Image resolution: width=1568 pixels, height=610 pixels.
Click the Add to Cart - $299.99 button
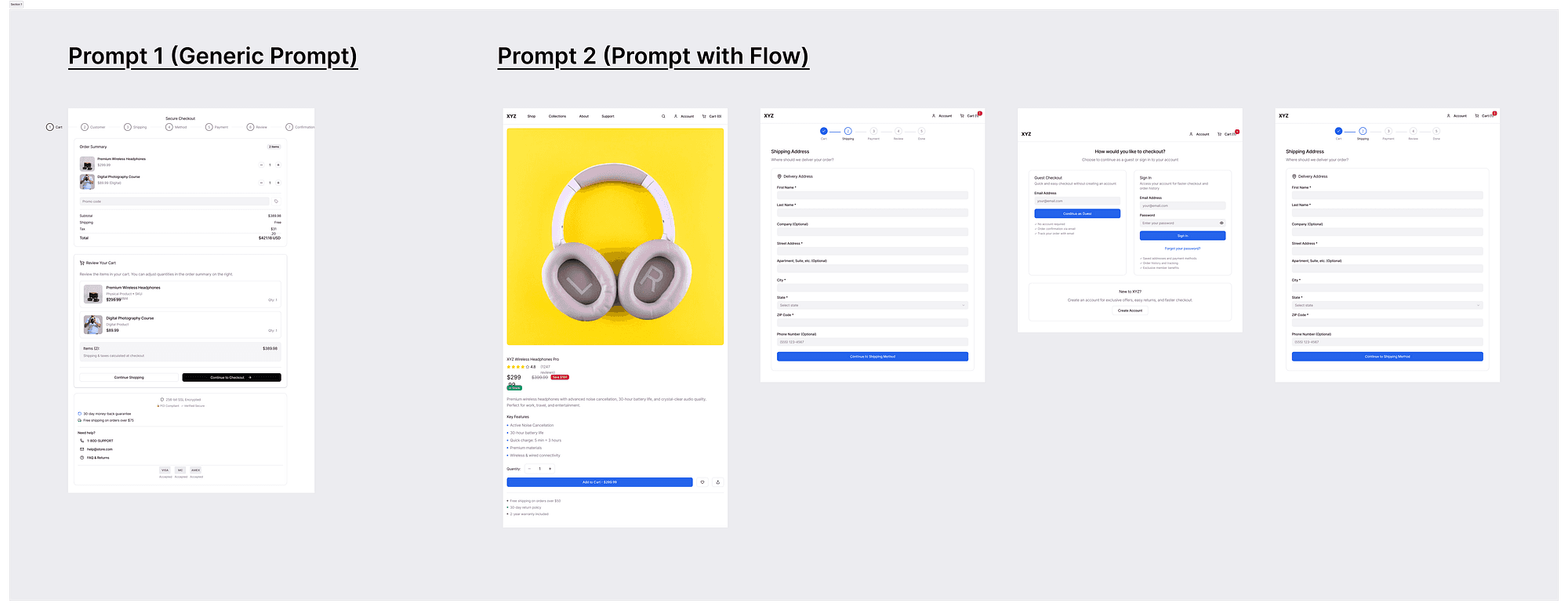pyautogui.click(x=600, y=482)
